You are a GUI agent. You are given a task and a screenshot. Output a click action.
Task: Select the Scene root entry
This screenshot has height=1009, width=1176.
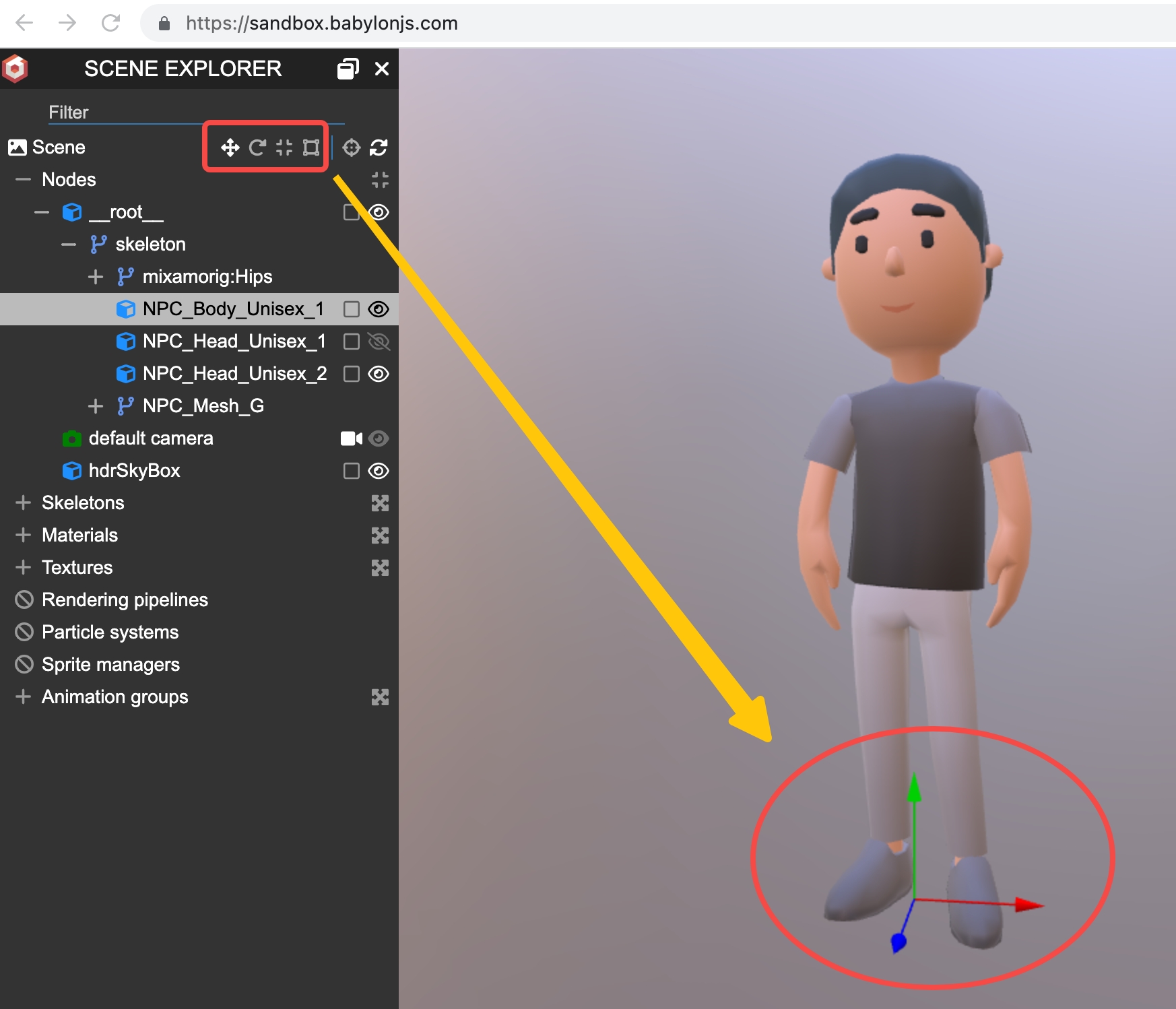[59, 148]
